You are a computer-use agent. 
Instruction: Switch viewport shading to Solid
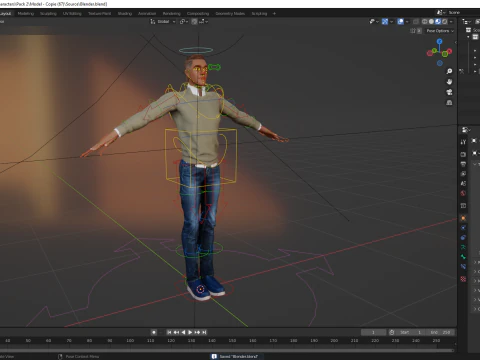(431, 21)
